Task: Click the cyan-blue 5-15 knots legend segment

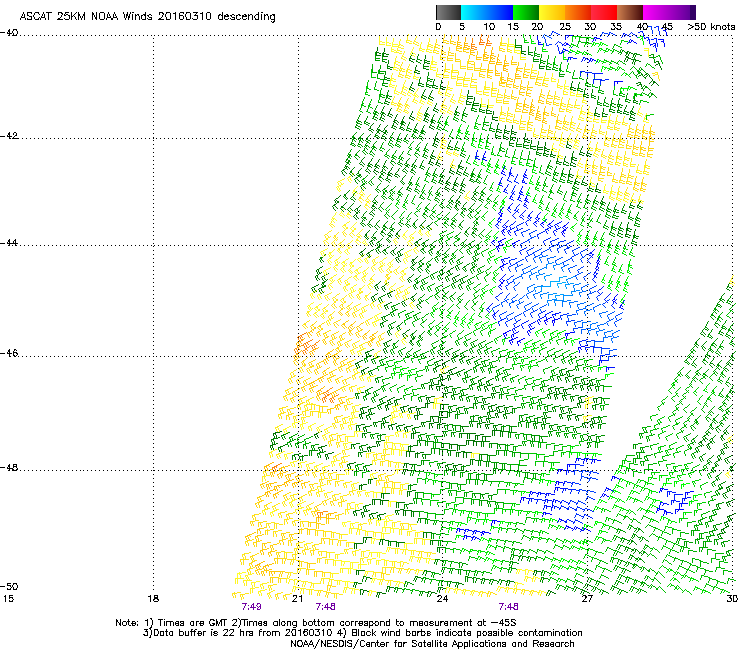Action: pos(487,12)
